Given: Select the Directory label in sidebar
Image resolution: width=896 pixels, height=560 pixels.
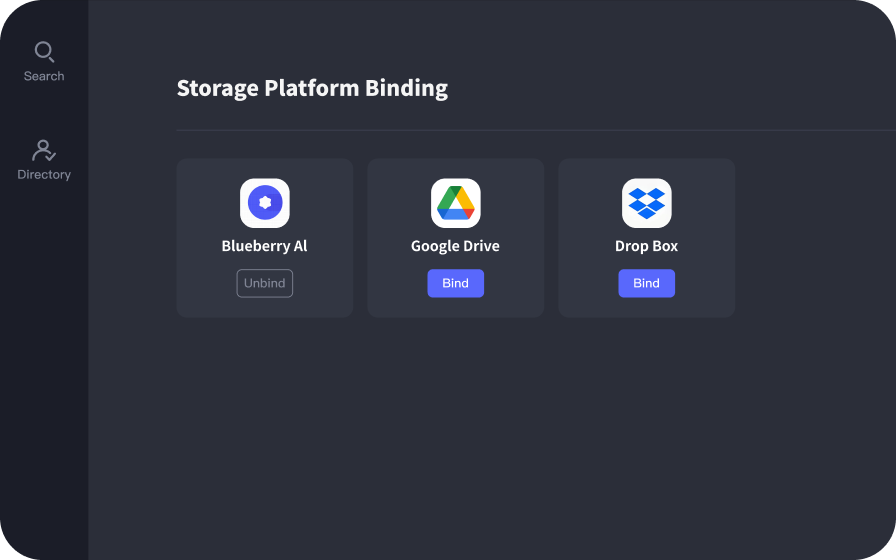Looking at the screenshot, I should (x=44, y=175).
